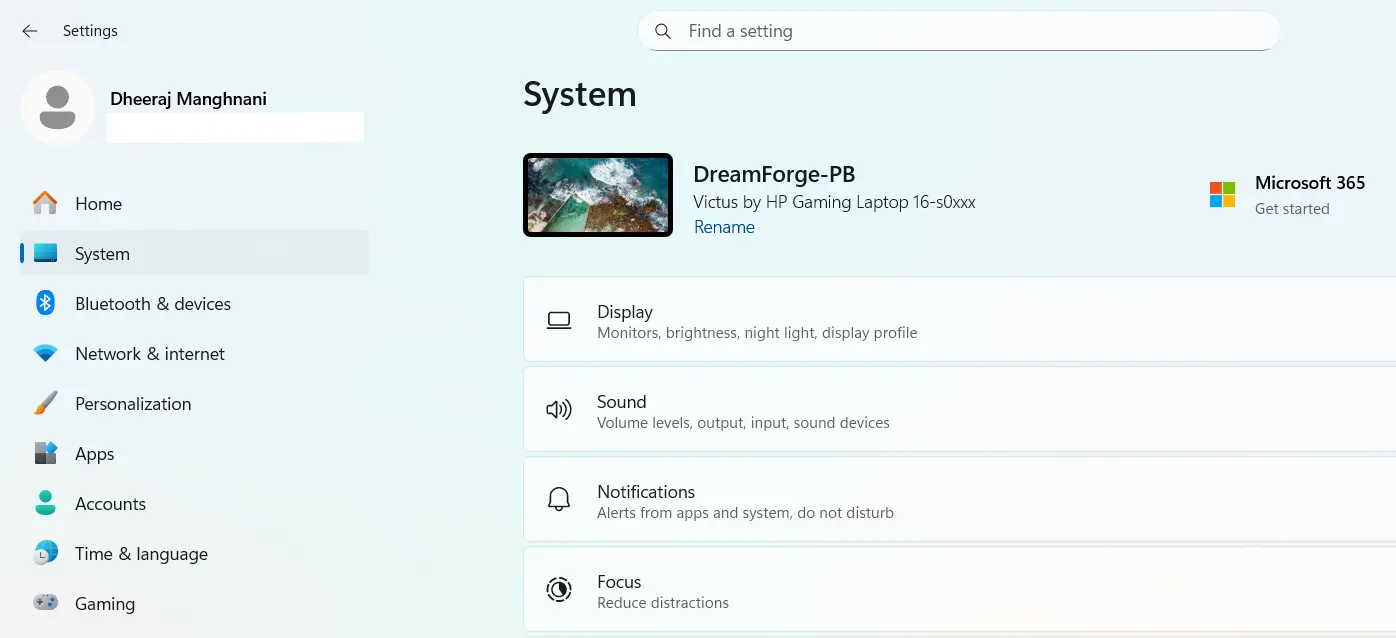Select the System sidebar icon

[x=44, y=253]
